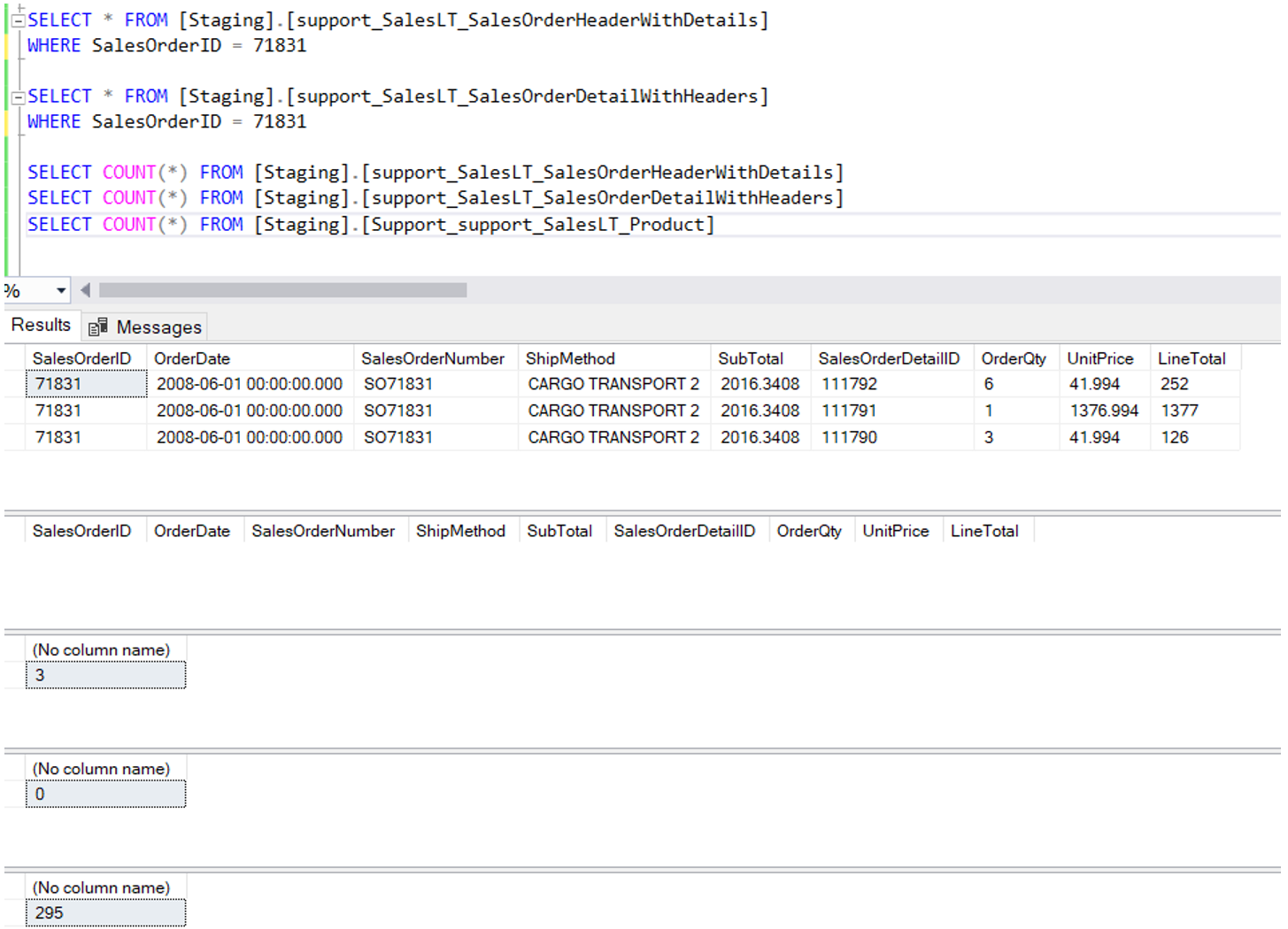Collapse the second SELECT statement outline box
Screen dimensions: 1288x929
(x=17, y=97)
